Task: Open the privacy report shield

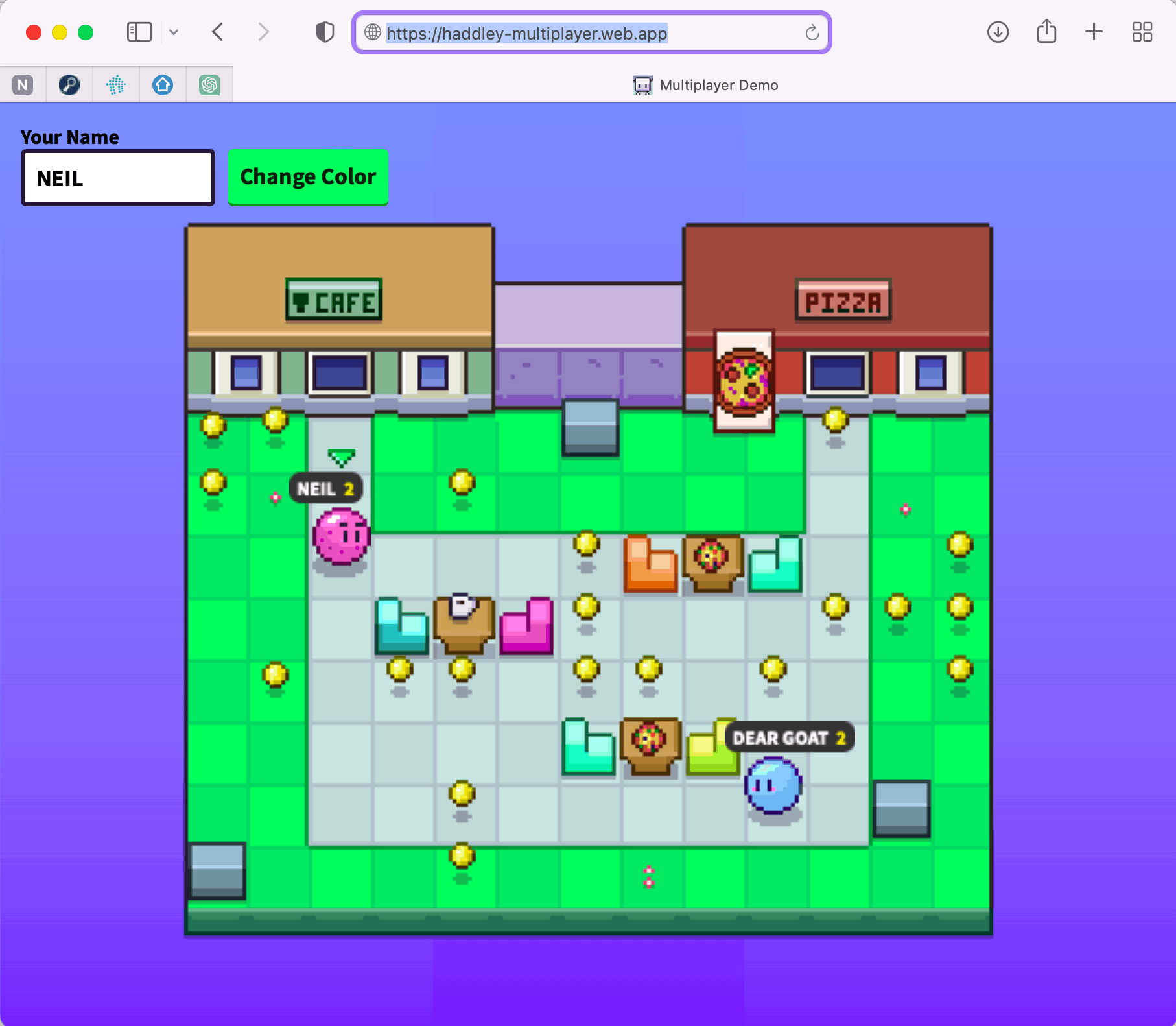Action: point(325,32)
